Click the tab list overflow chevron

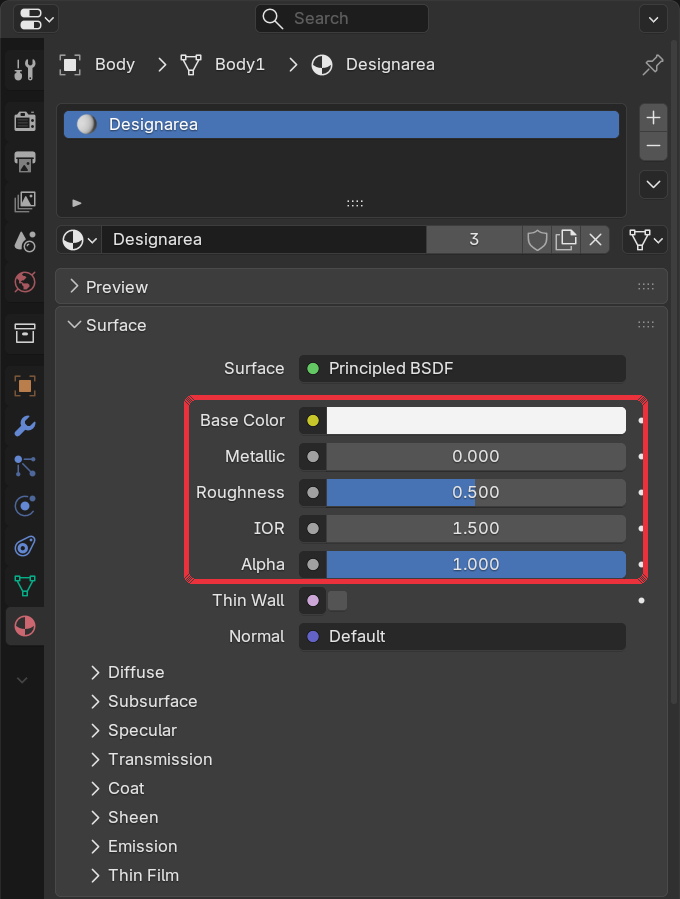[x=22, y=681]
